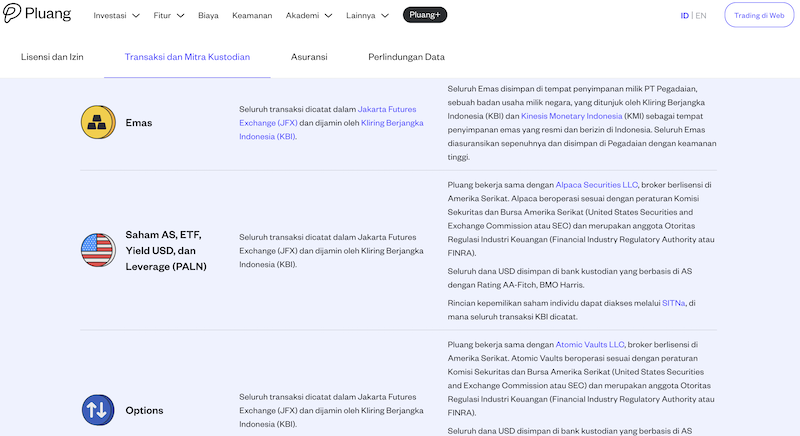
Task: Click the Saham AS, ETF, Yield USD heading
Action: tap(166, 250)
